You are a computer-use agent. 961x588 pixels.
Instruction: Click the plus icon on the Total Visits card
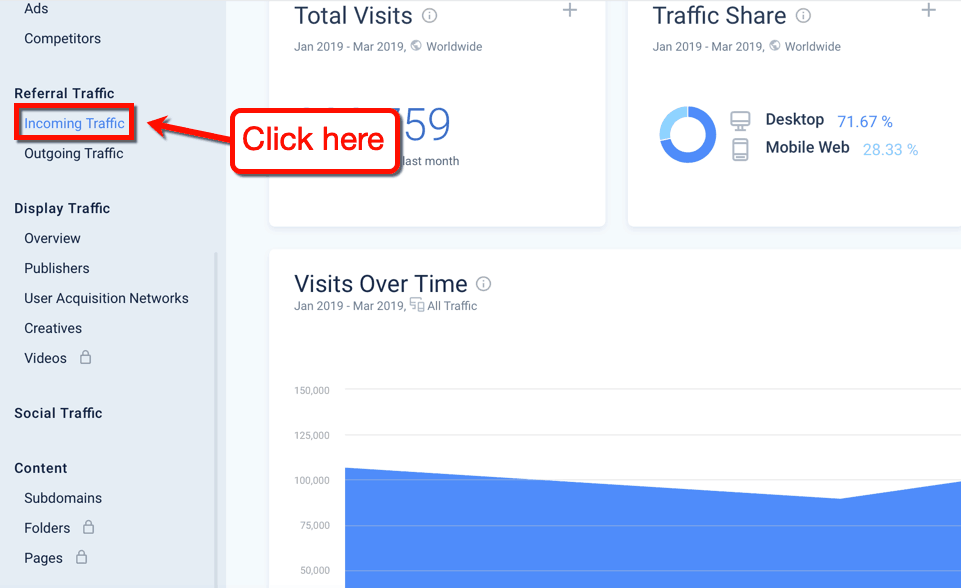[569, 11]
